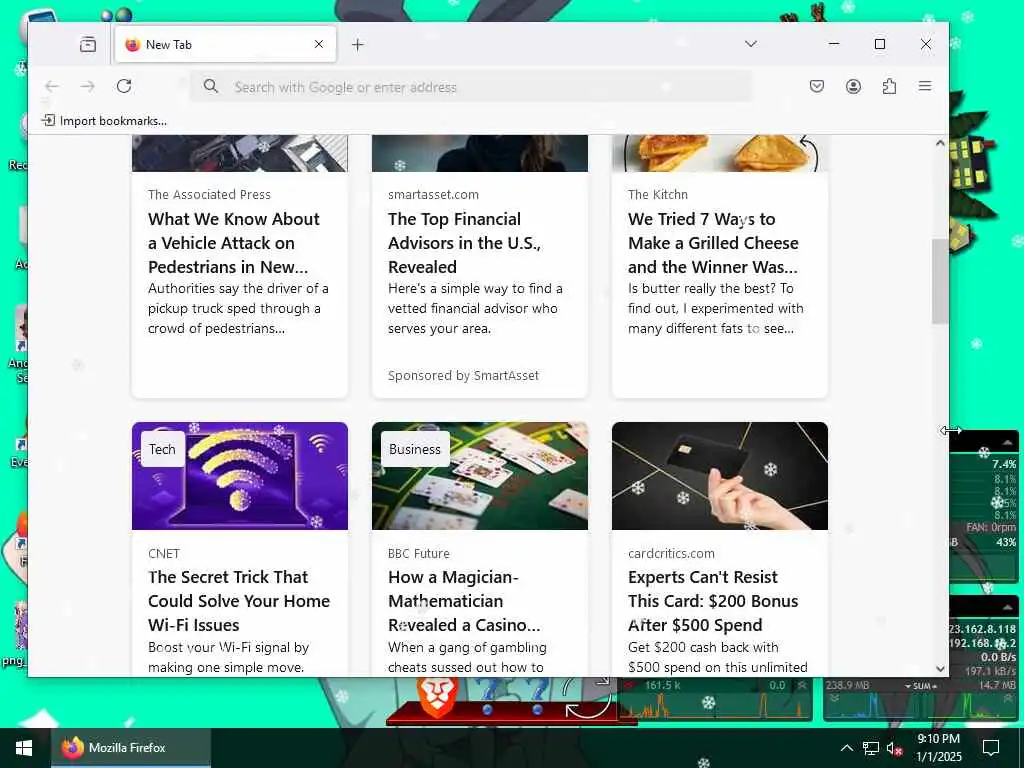The image size is (1024, 768).
Task: Close the New Tab tab
Action: [x=319, y=44]
